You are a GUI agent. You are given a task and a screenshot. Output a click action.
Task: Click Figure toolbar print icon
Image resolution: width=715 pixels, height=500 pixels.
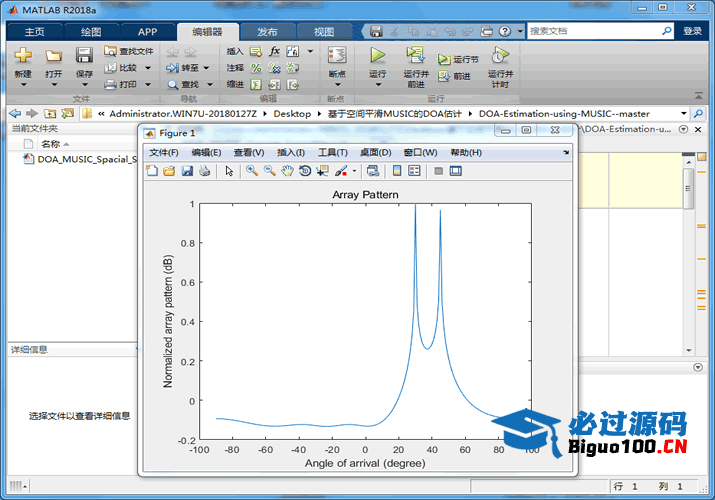(205, 171)
